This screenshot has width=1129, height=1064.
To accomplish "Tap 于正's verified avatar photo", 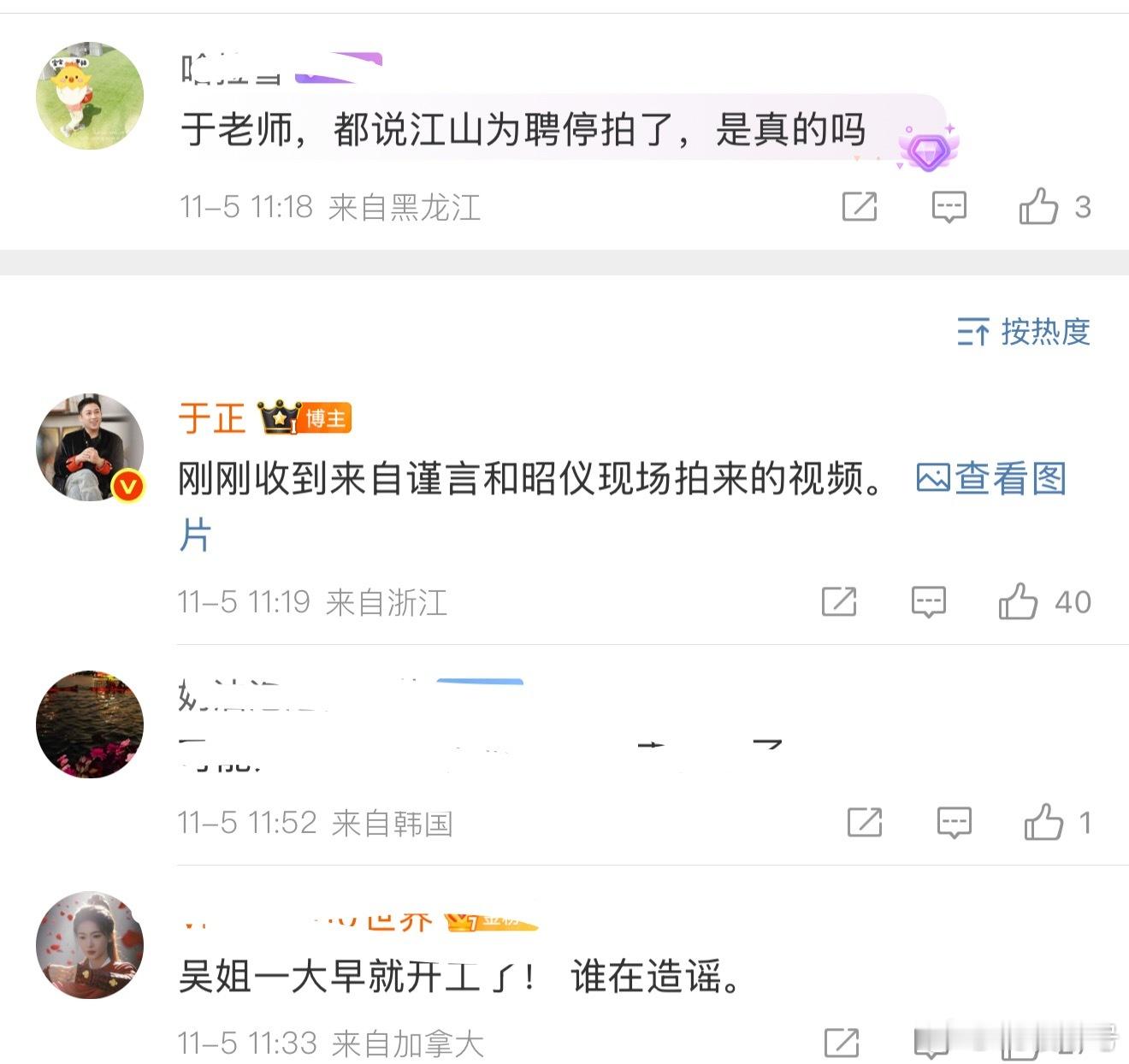I will 90,447.
